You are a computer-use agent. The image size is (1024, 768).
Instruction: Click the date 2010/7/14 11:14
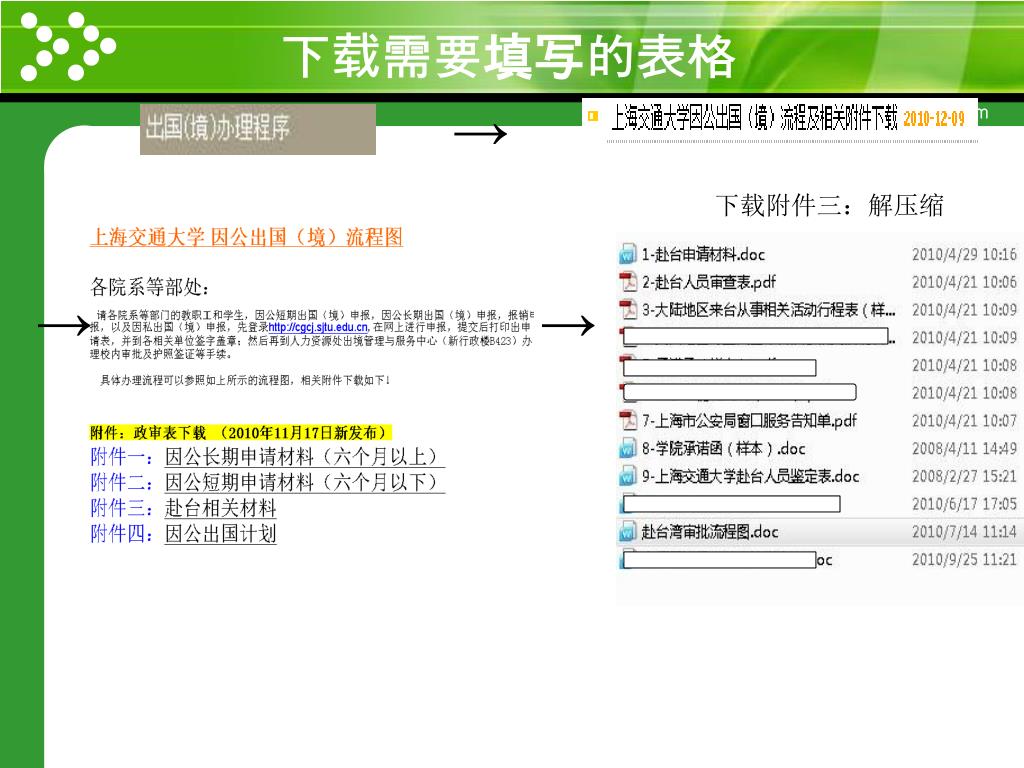click(964, 532)
